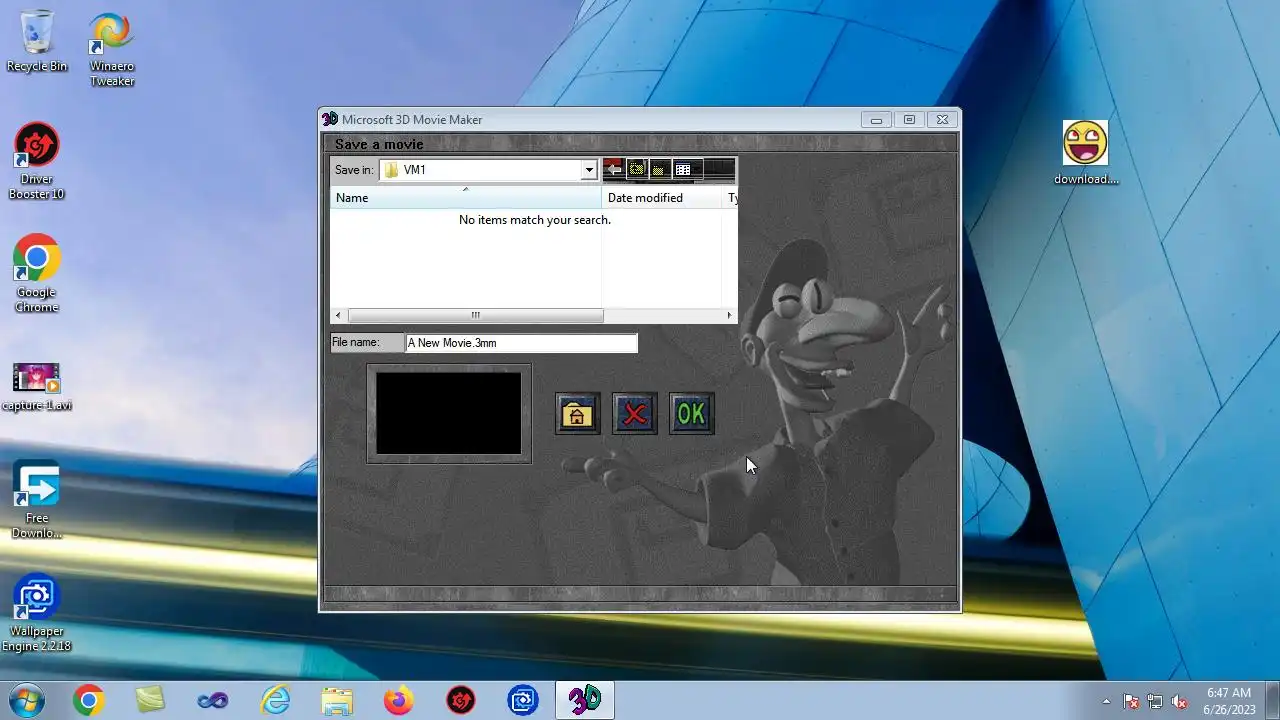
Task: Open Free Download desktop shortcut
Action: (37, 500)
